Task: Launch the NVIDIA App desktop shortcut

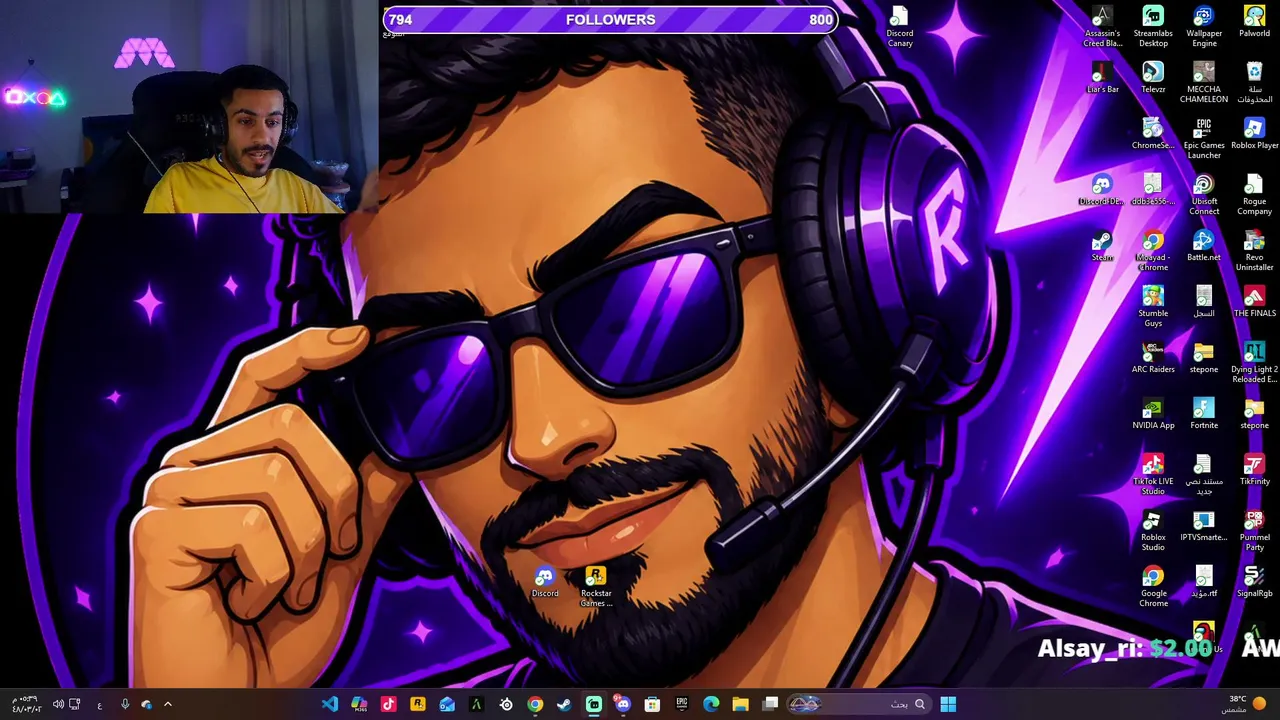Action: 1153,414
